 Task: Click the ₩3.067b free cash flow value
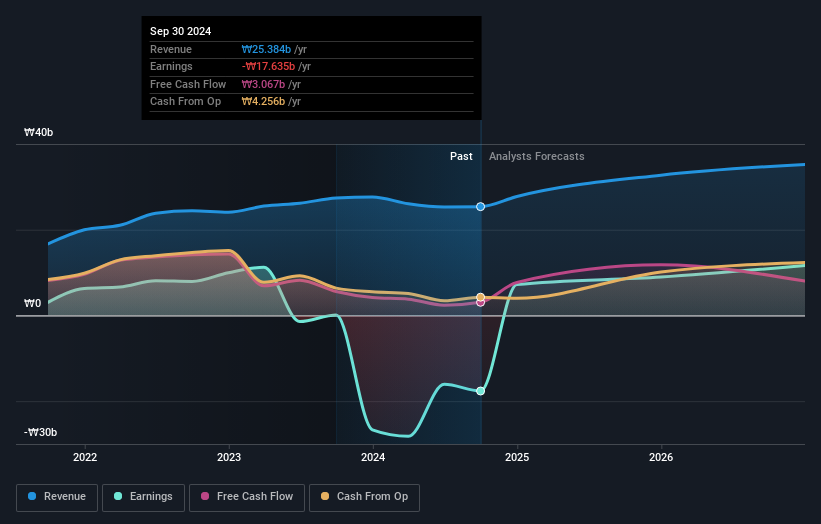point(263,84)
